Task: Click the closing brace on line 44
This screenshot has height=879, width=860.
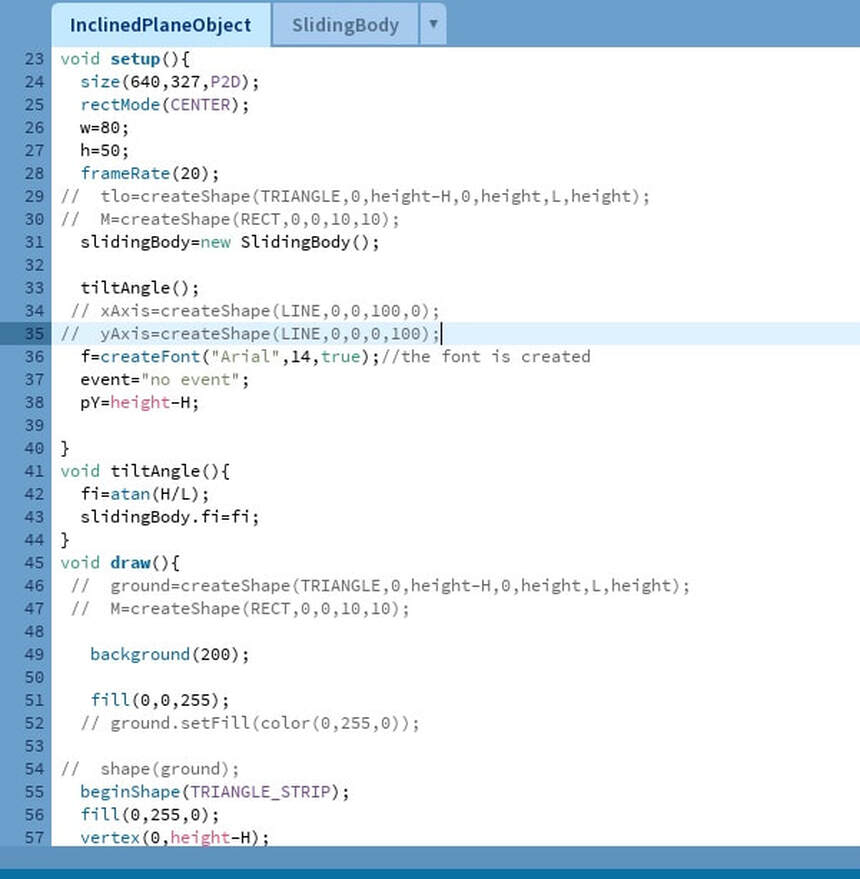Action: tap(65, 540)
